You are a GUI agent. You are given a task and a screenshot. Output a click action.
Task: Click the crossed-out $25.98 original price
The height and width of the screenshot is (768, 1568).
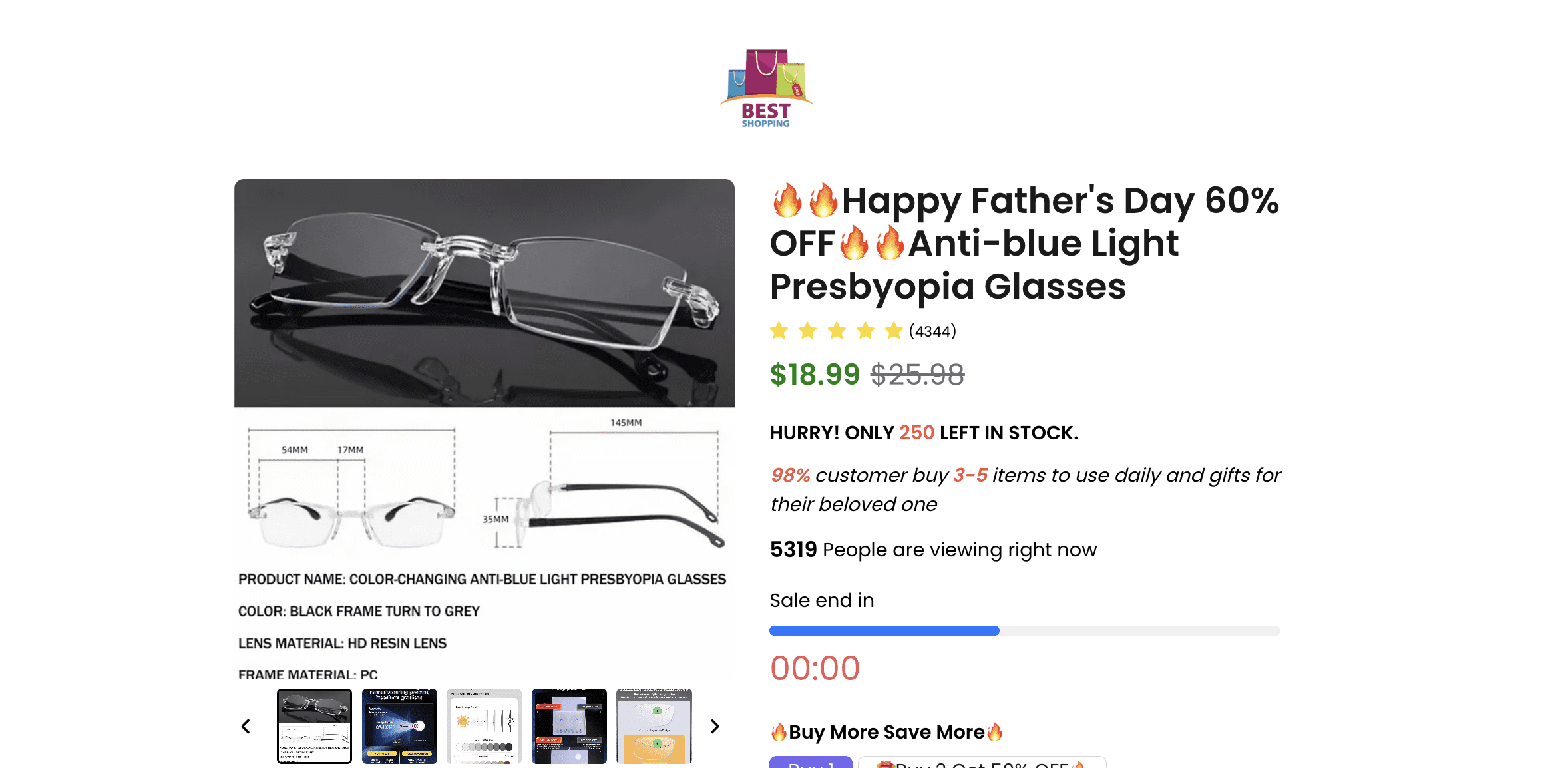[x=917, y=375]
